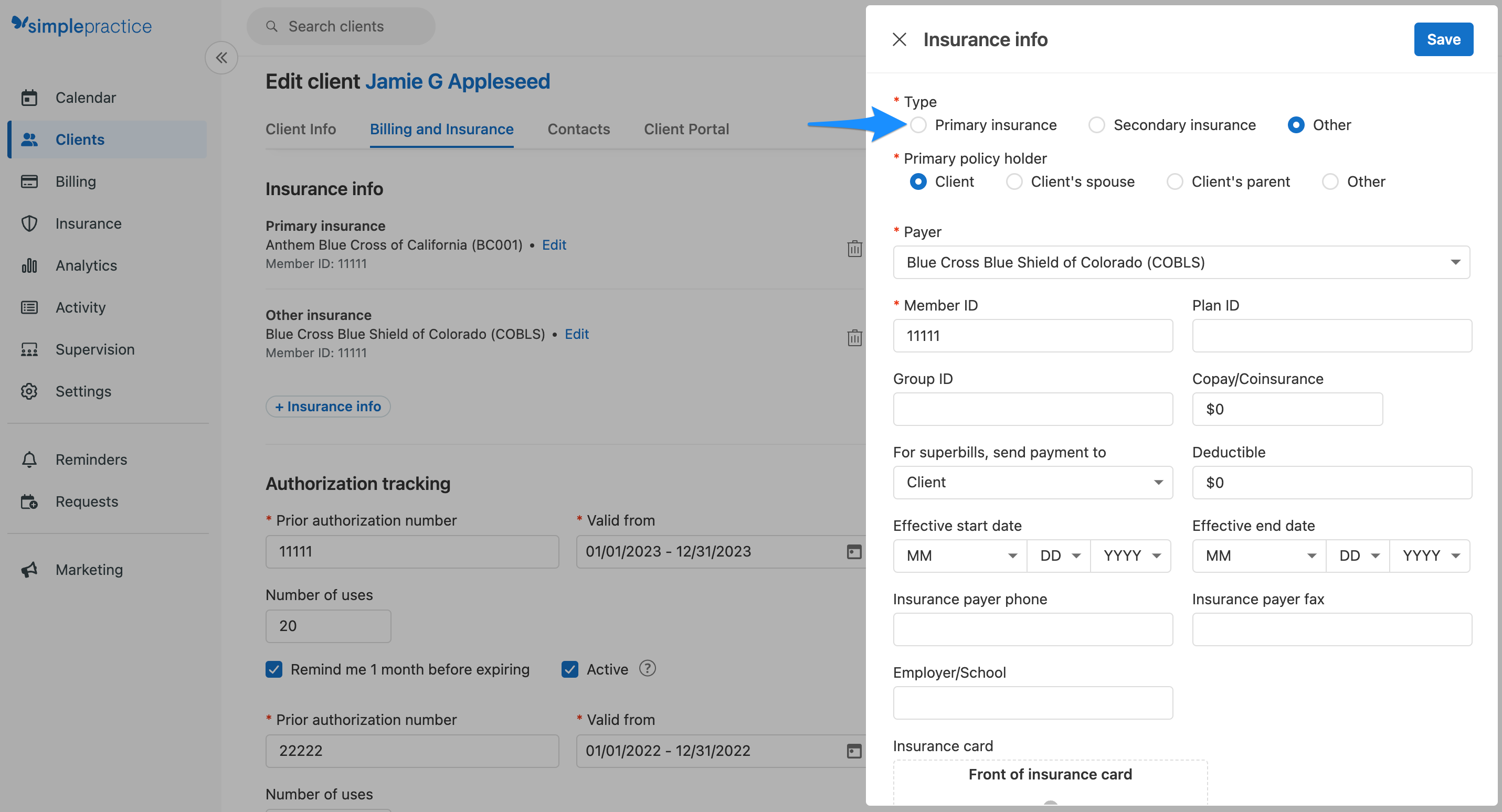The image size is (1502, 812).
Task: Close the Insurance info panel
Action: [899, 39]
